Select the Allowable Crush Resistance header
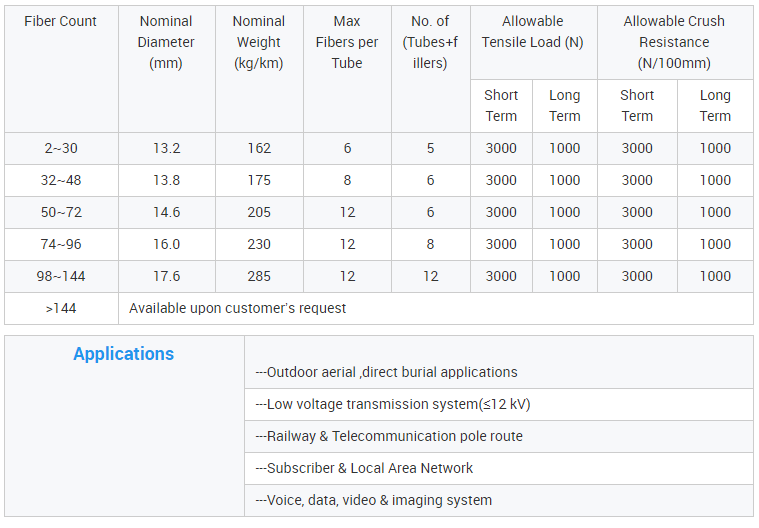Screen dimensions: 759x528 pos(674,42)
